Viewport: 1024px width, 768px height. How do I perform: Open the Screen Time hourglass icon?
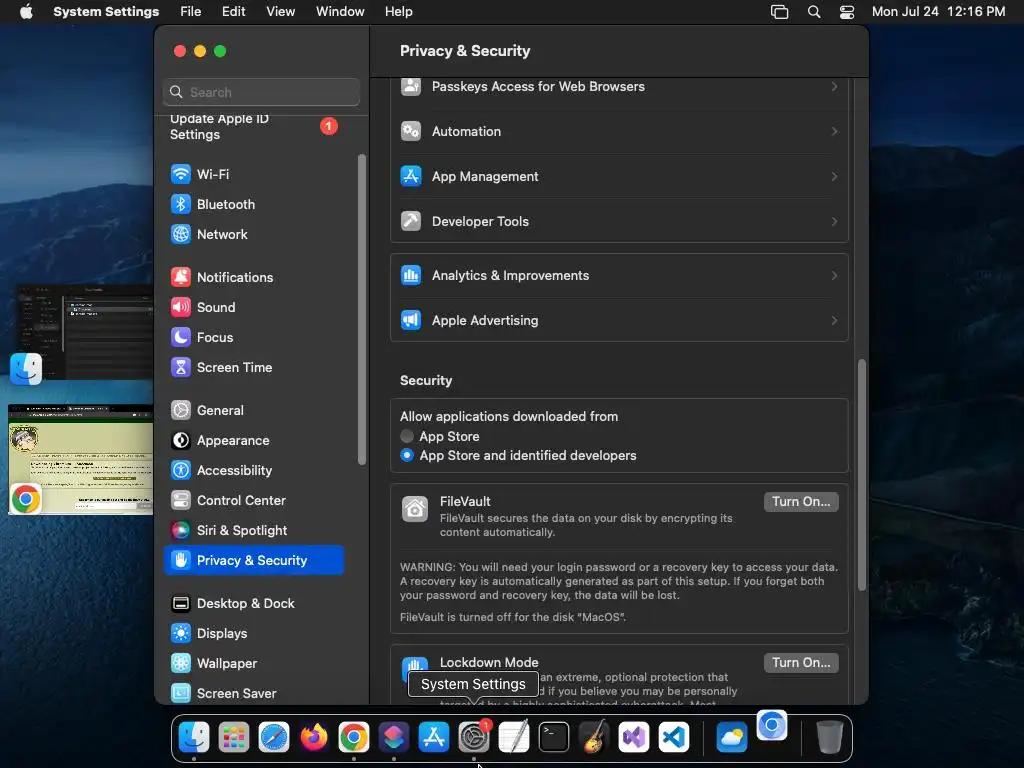click(x=181, y=368)
